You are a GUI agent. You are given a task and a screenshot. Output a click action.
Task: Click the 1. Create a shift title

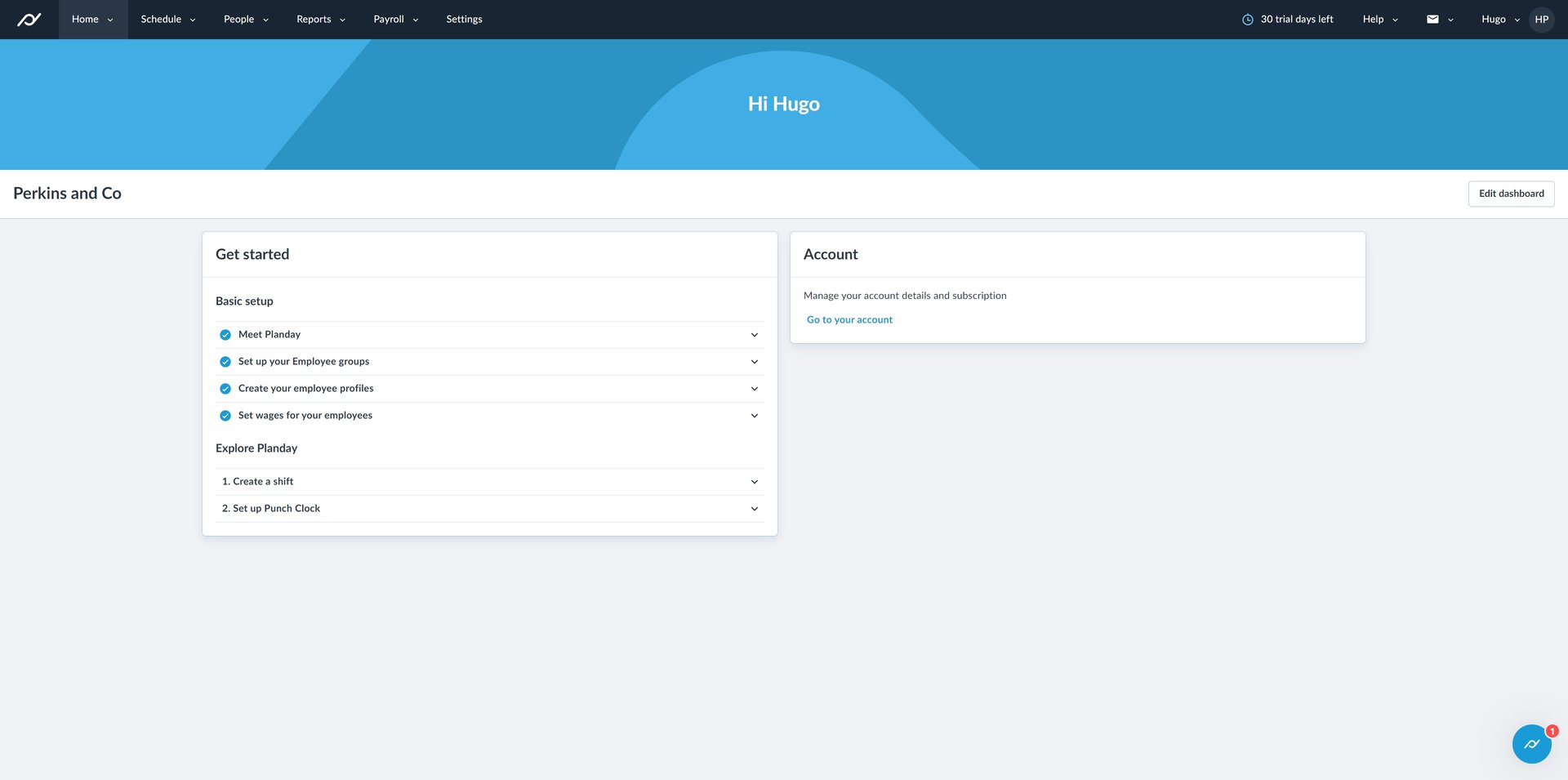[257, 482]
